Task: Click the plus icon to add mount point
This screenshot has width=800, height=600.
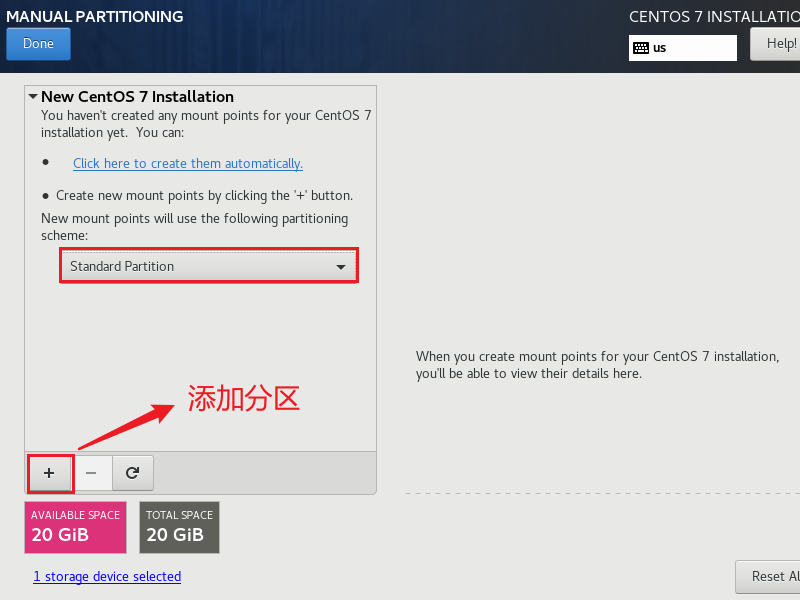Action: coord(49,473)
